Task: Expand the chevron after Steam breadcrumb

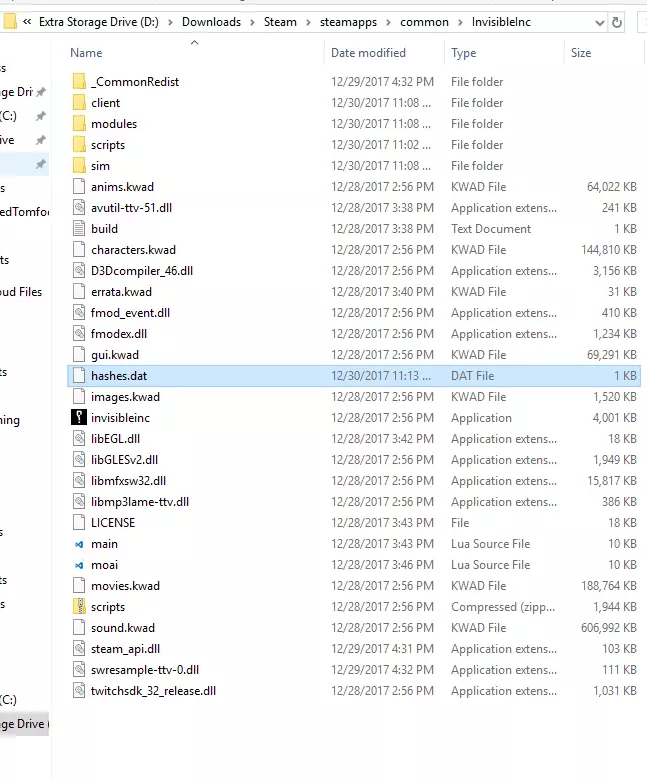Action: click(309, 22)
